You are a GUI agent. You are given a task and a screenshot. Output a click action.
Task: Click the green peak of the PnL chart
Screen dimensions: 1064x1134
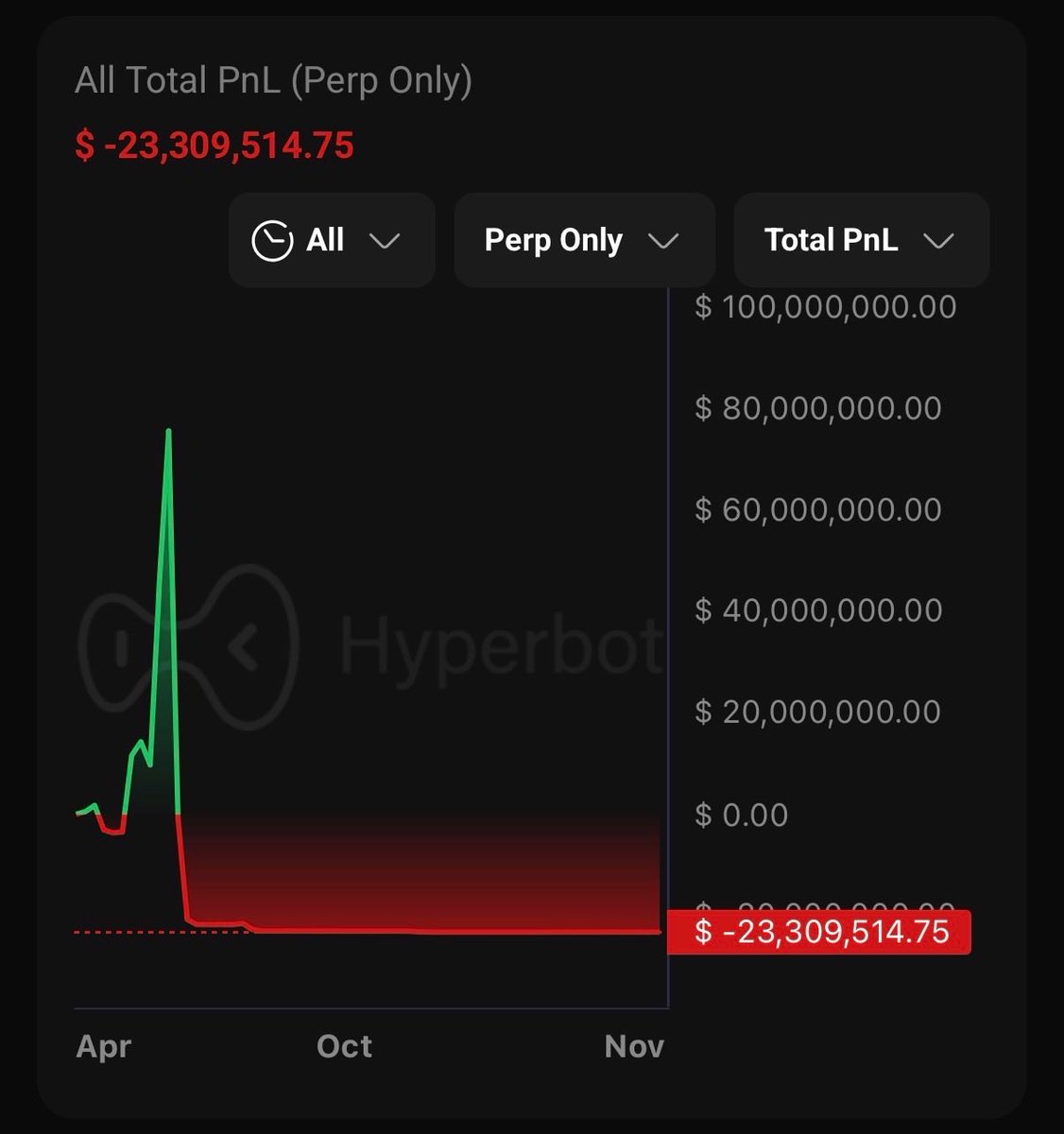click(168, 433)
